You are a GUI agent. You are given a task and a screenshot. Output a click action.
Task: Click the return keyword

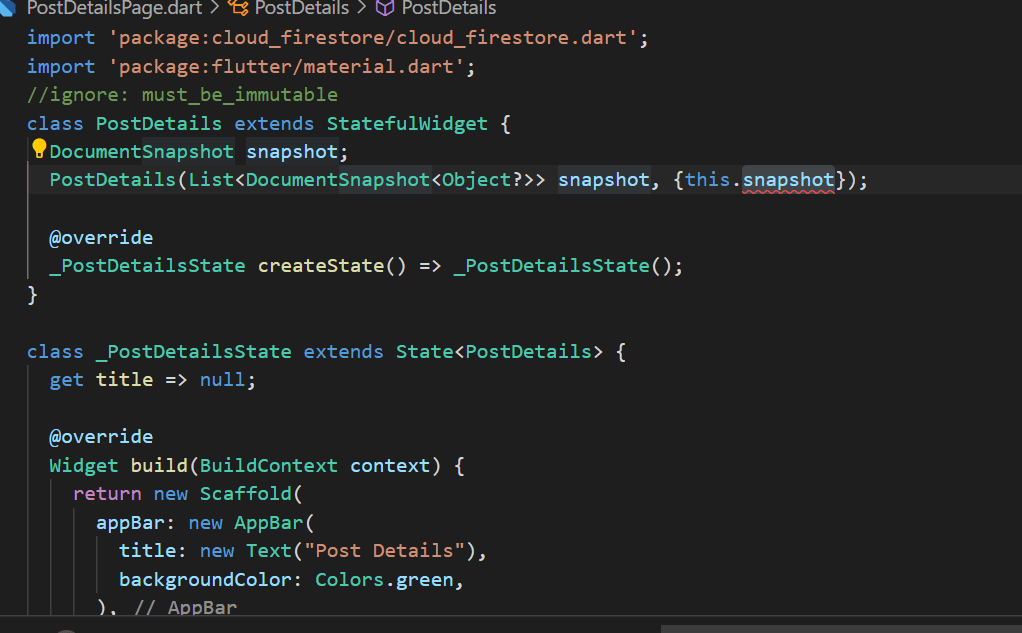pyautogui.click(x=107, y=494)
